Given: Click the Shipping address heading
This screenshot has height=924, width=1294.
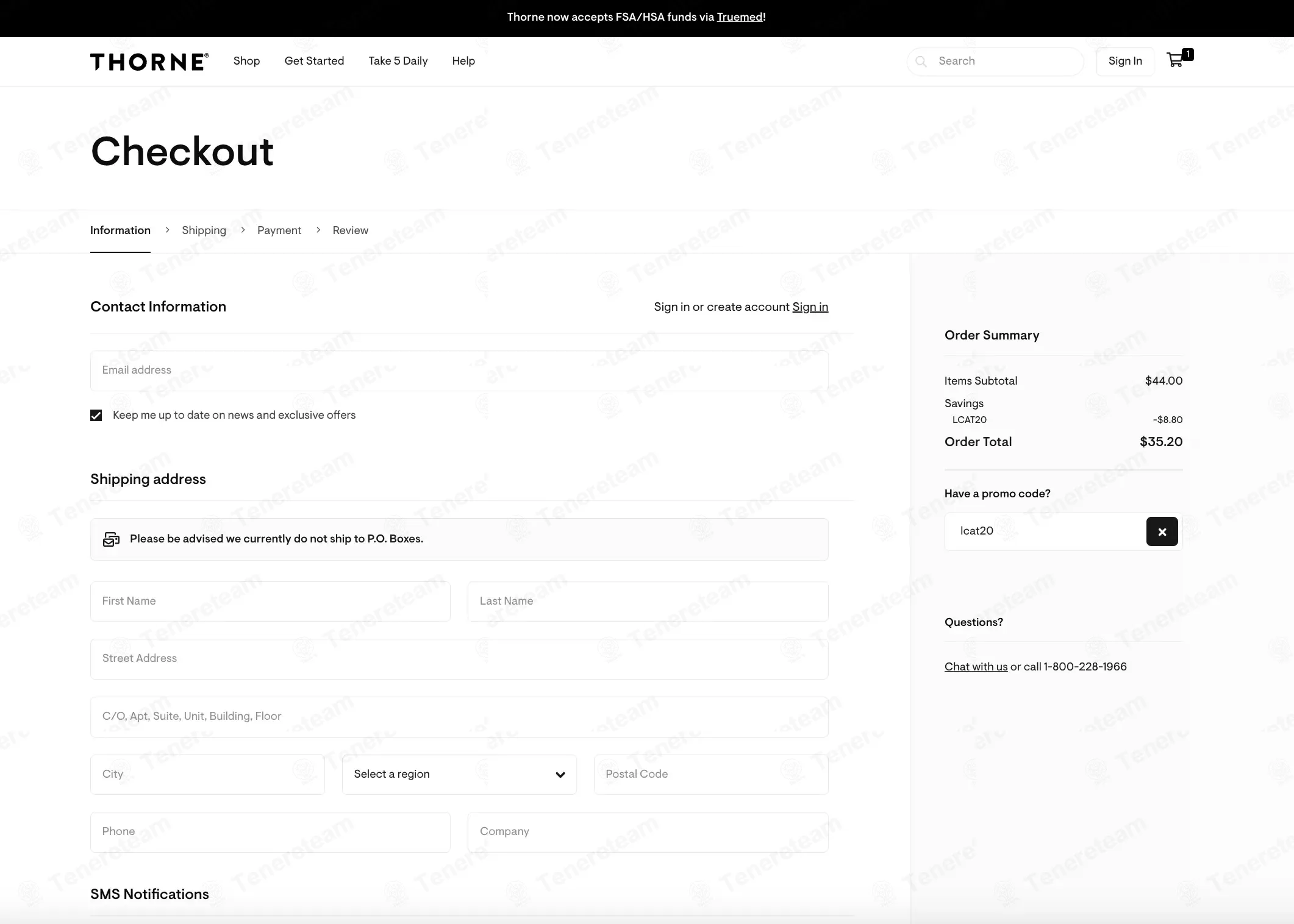Looking at the screenshot, I should pos(148,479).
